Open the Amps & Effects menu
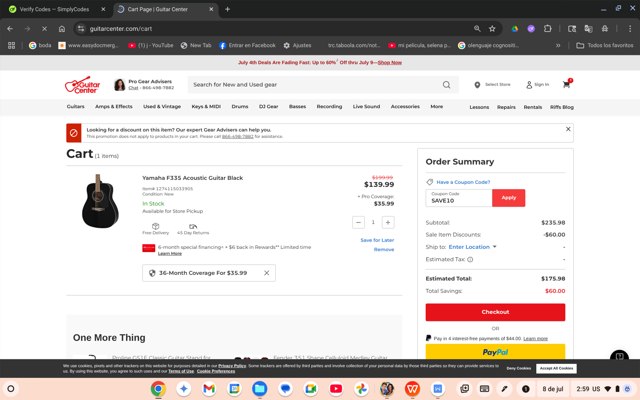Screen dimensions: 640x400 (114, 107)
